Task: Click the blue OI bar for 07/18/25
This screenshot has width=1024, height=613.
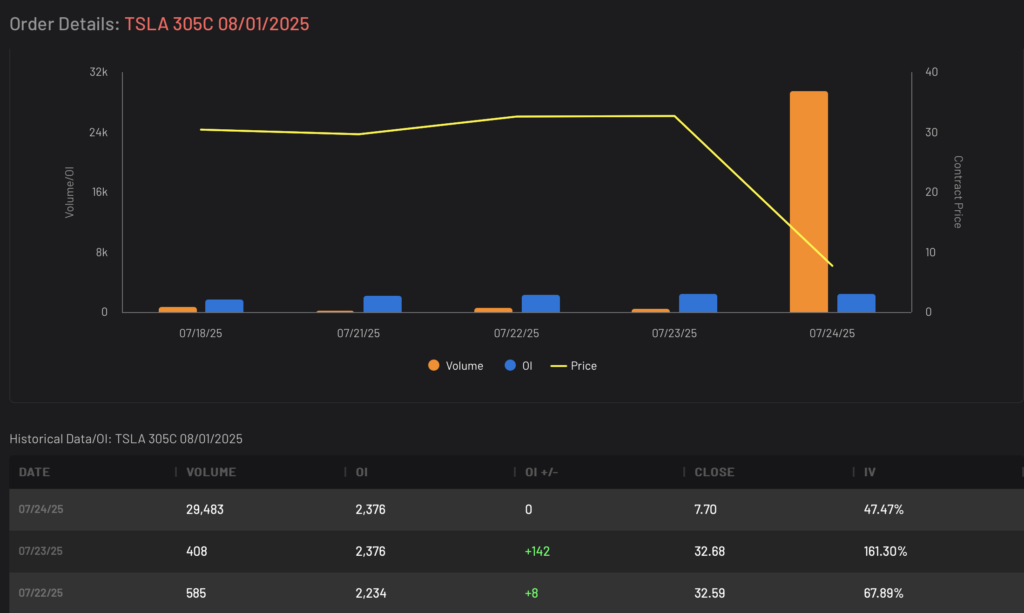Action: click(x=224, y=306)
